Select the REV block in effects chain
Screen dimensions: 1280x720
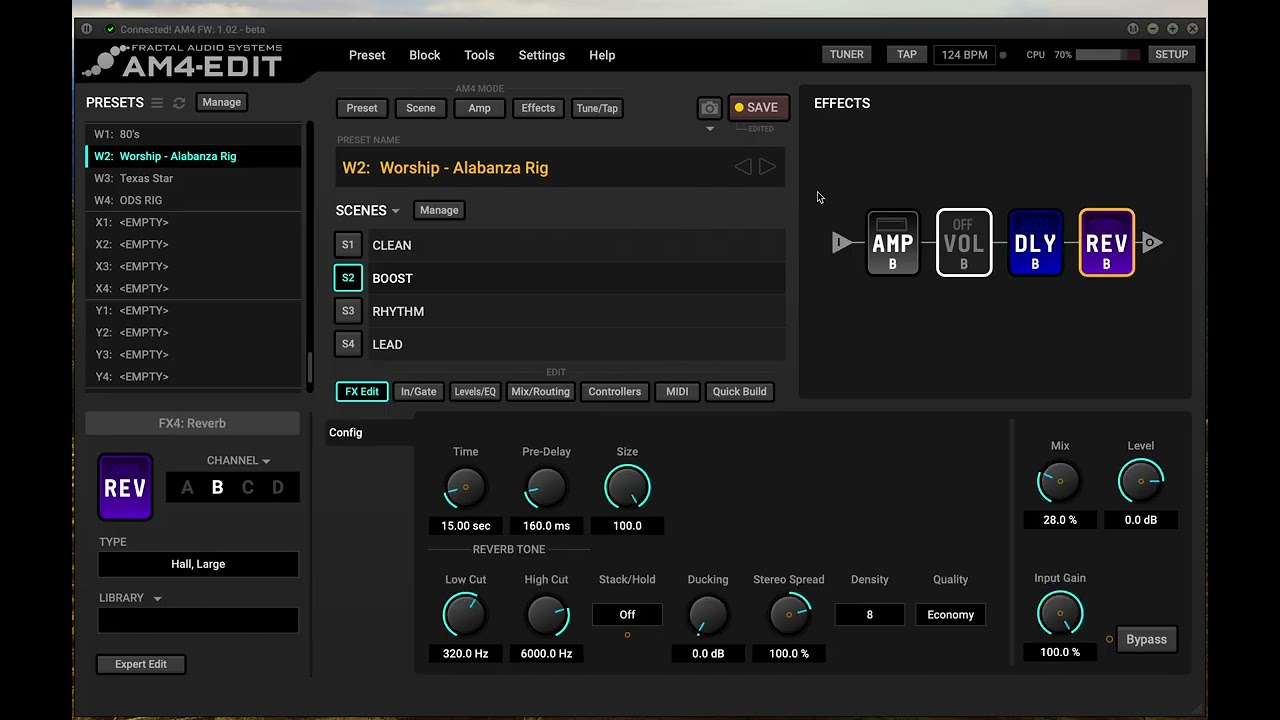pyautogui.click(x=1107, y=243)
